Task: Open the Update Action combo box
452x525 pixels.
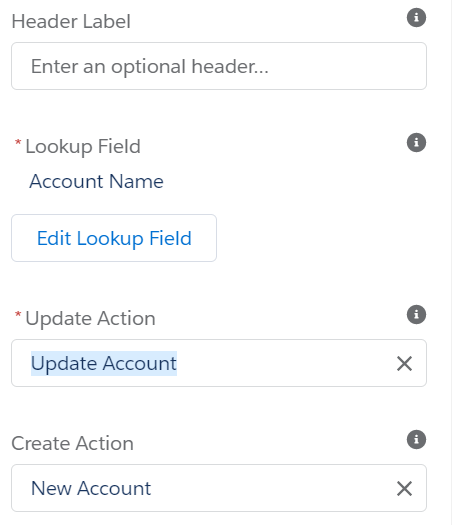Action: pos(219,363)
